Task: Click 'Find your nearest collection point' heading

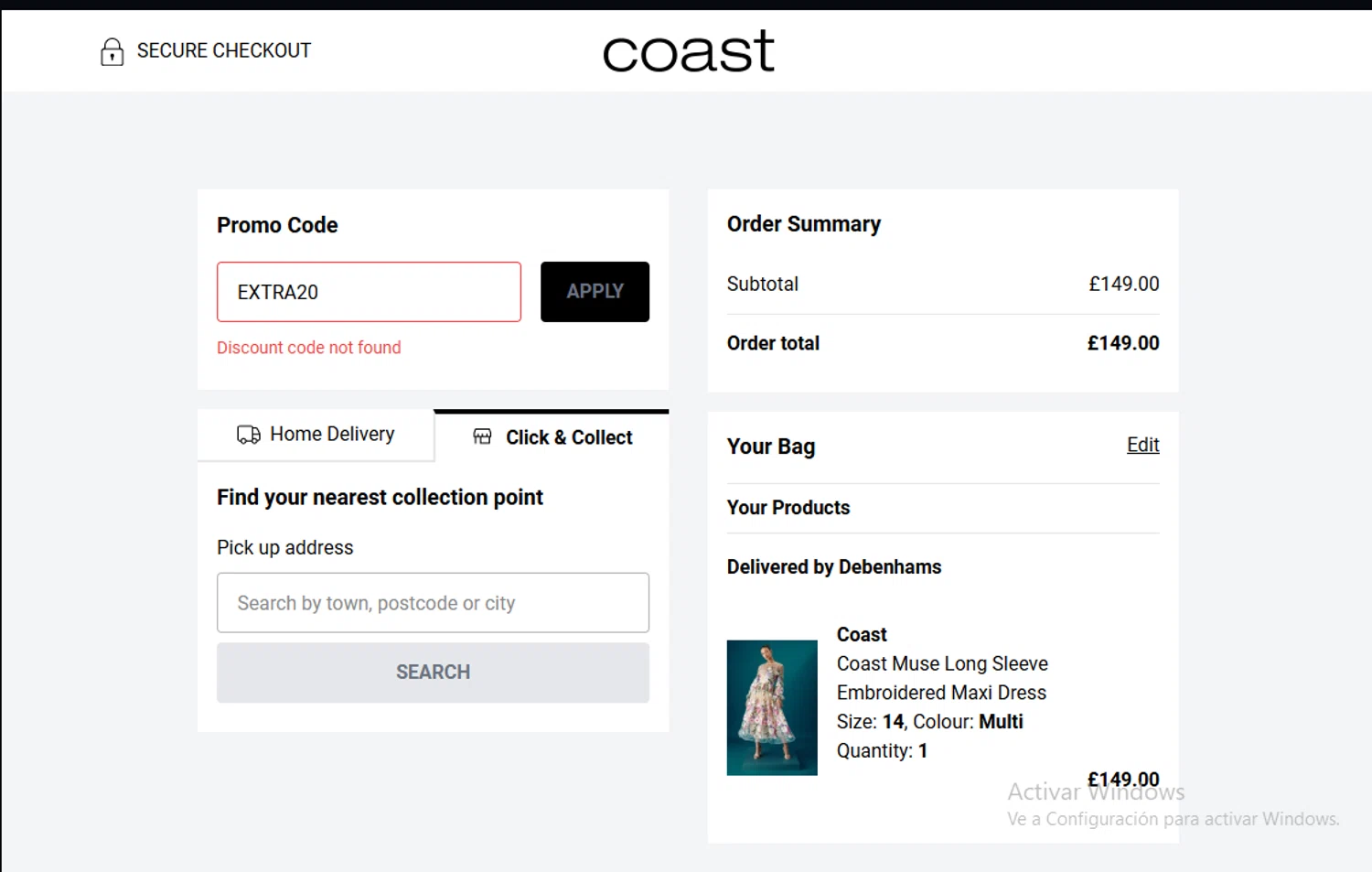Action: (x=380, y=498)
